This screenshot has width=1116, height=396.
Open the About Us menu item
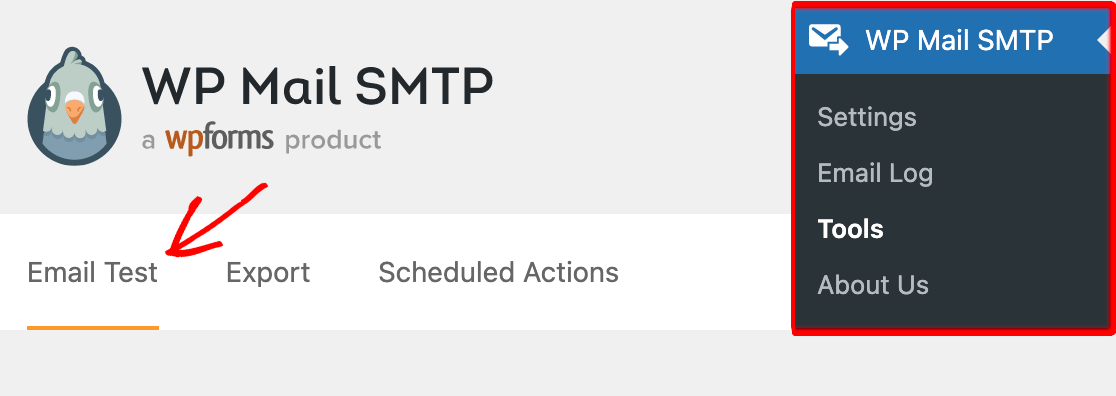click(873, 285)
